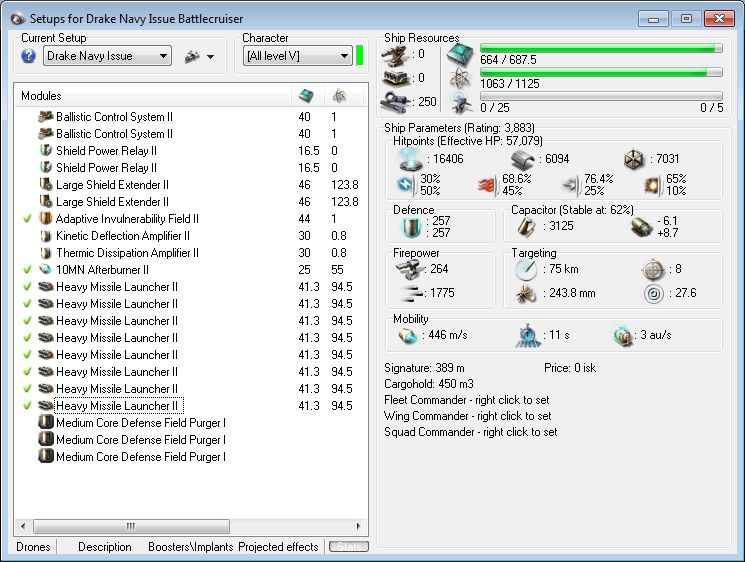Toggle the 10MN Afterburner II checkmark
The image size is (745, 562).
[x=28, y=270]
